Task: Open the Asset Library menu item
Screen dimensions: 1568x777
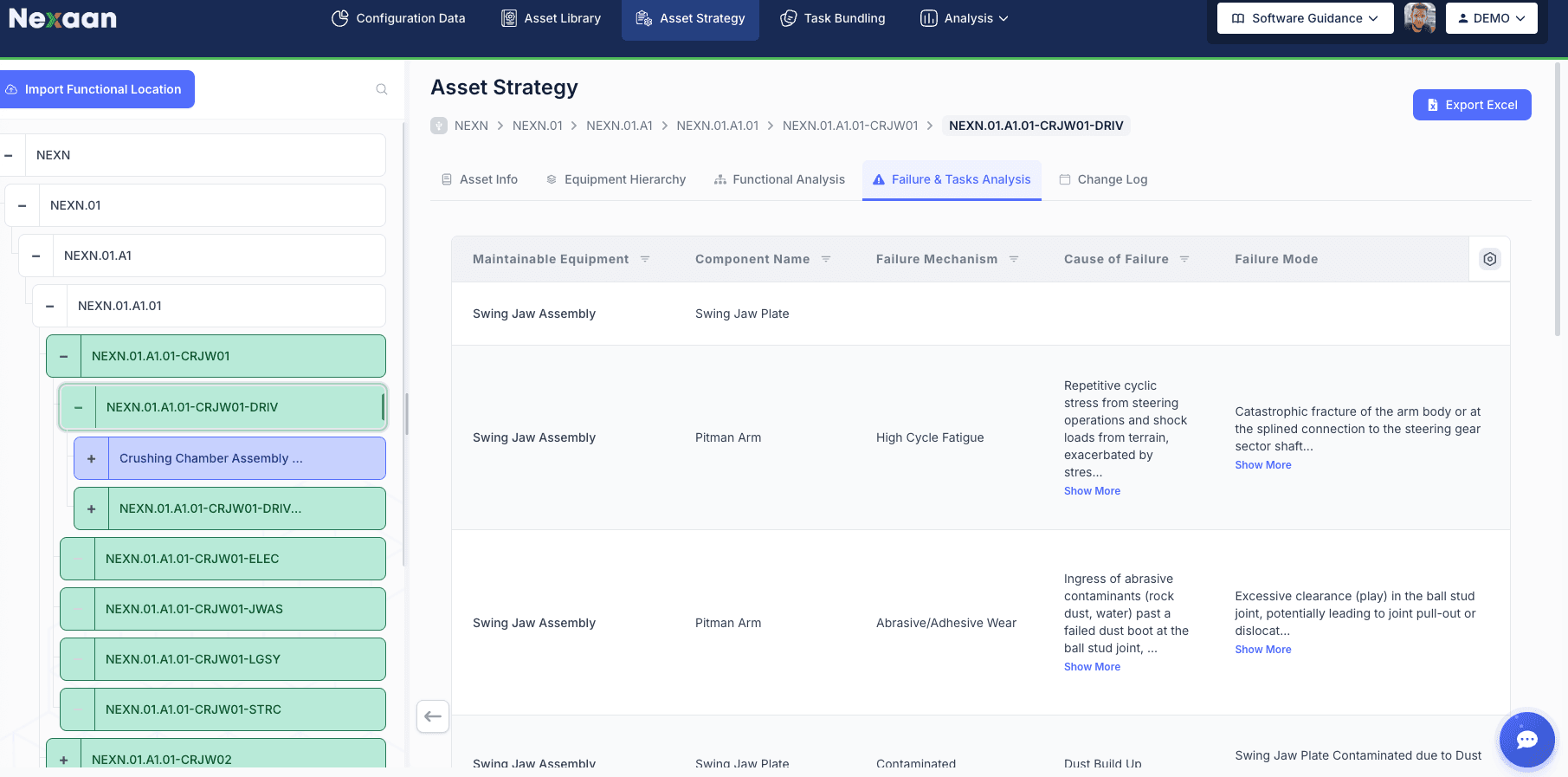Action: [x=551, y=18]
